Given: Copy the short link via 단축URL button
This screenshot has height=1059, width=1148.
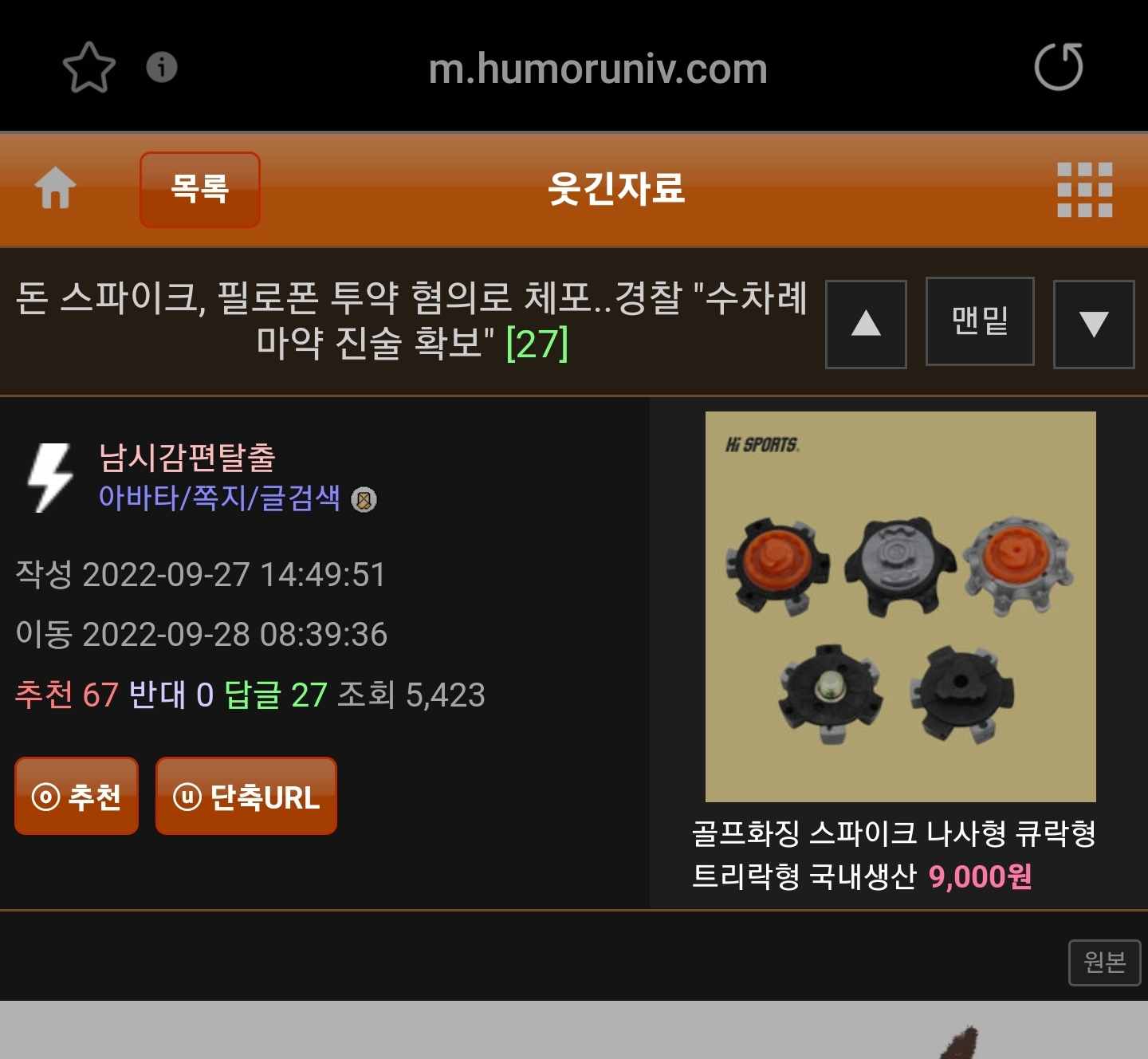Looking at the screenshot, I should click(246, 796).
